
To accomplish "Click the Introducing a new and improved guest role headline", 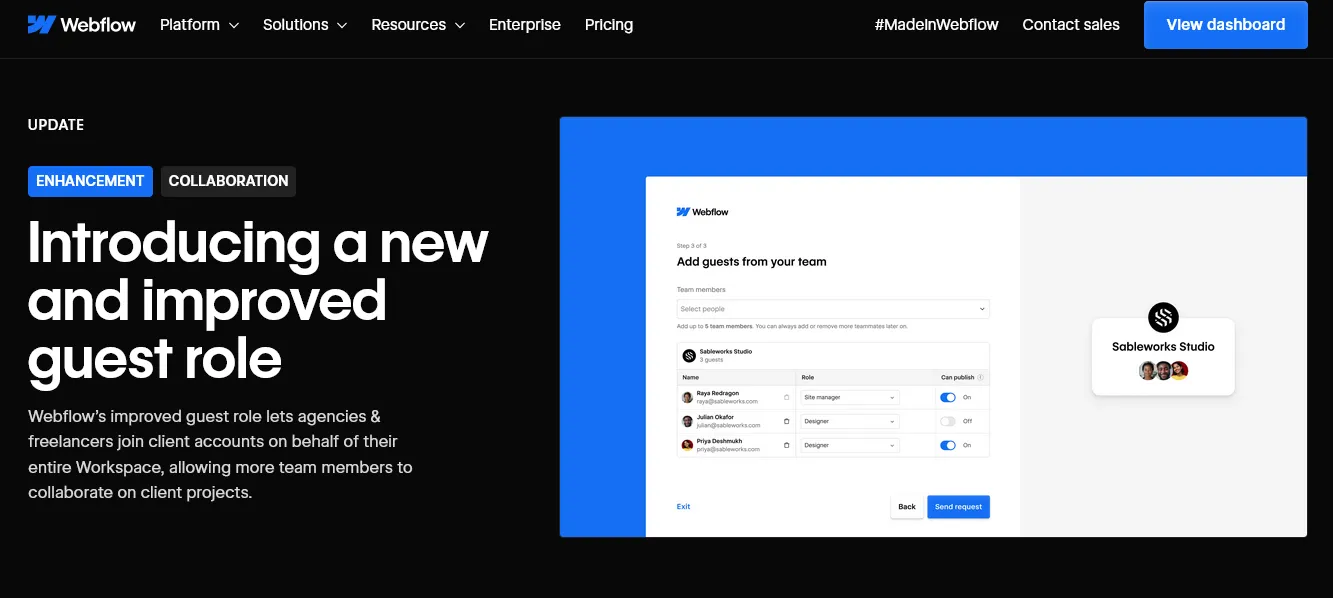I will click(258, 300).
